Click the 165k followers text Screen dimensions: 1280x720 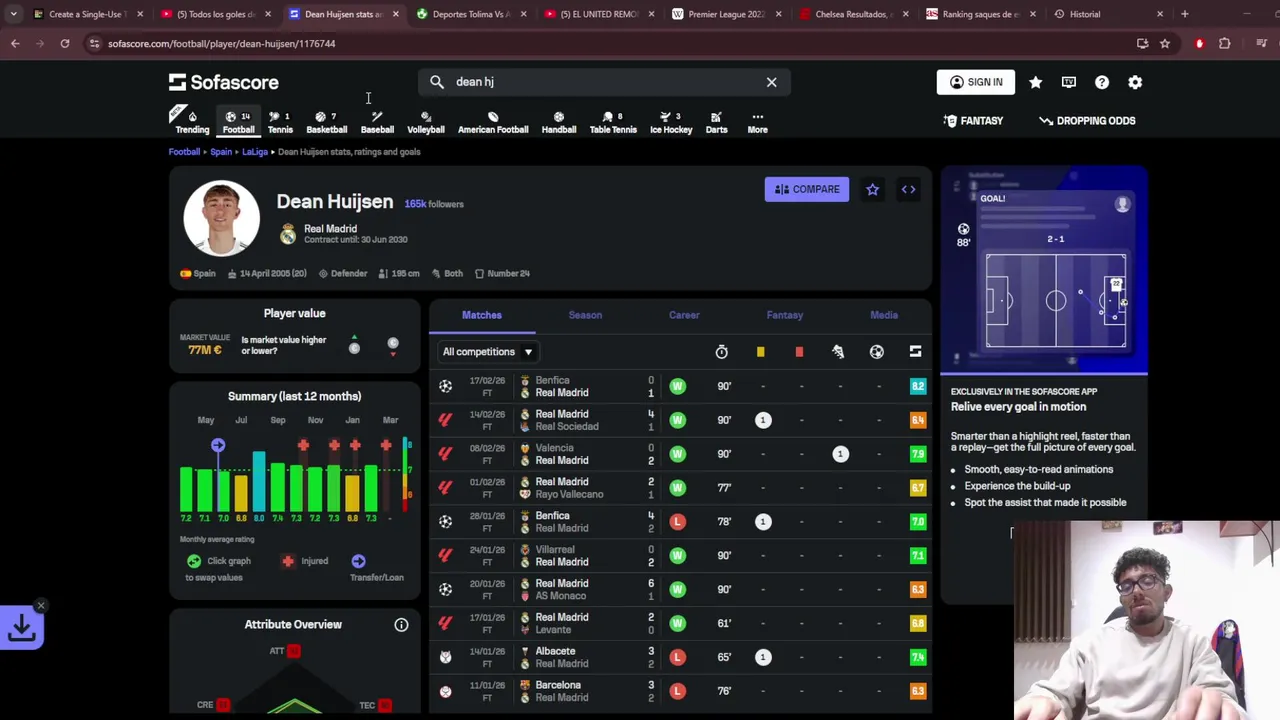(x=434, y=204)
